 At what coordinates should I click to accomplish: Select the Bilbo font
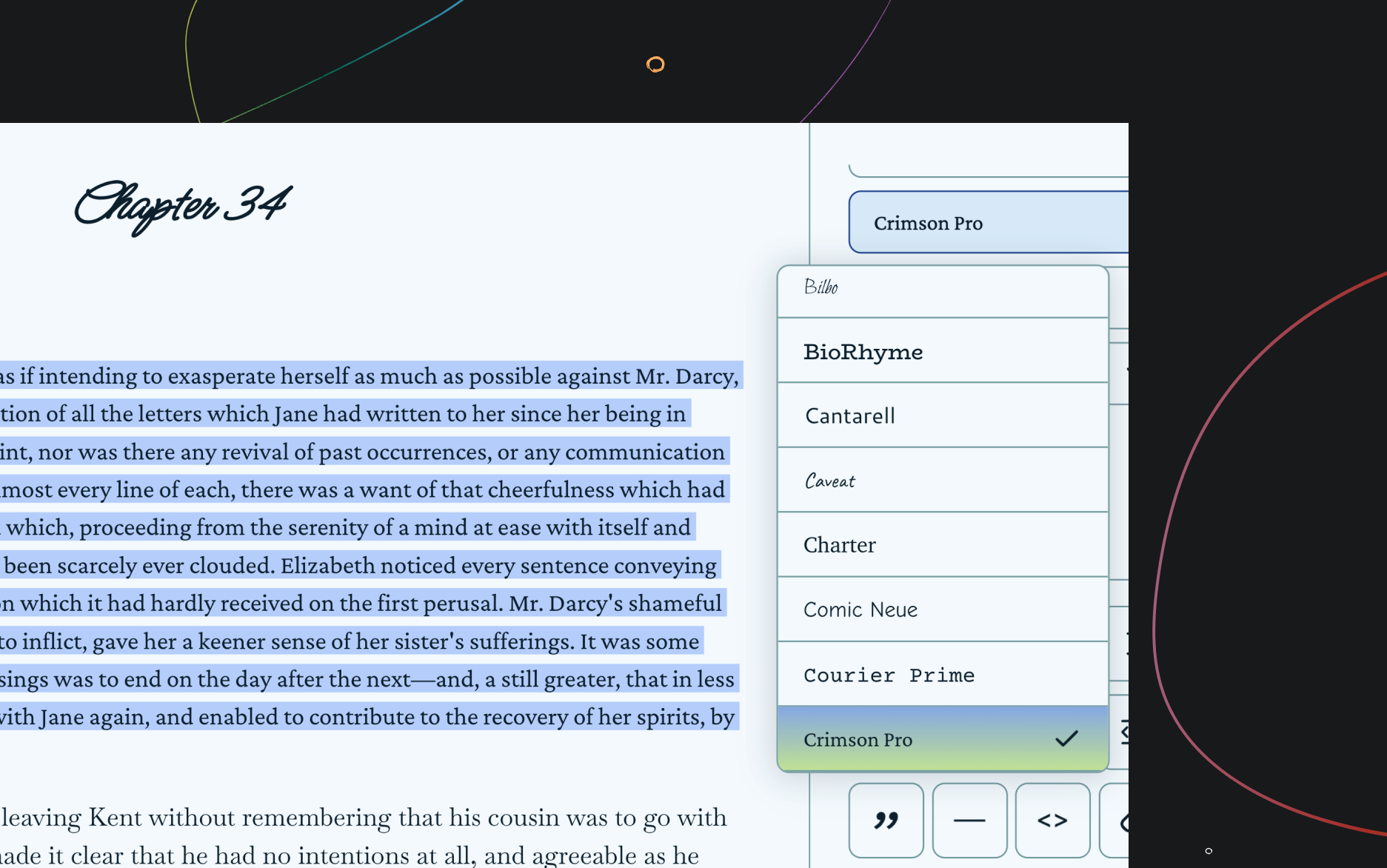point(940,289)
